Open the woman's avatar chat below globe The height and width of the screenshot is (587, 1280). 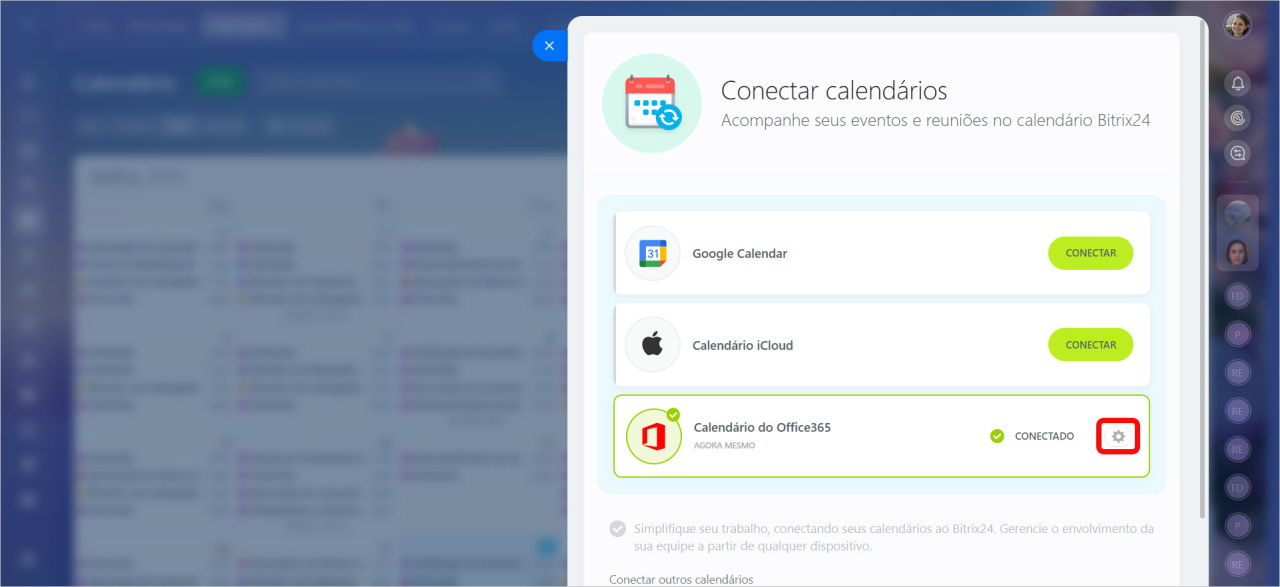coord(1238,252)
